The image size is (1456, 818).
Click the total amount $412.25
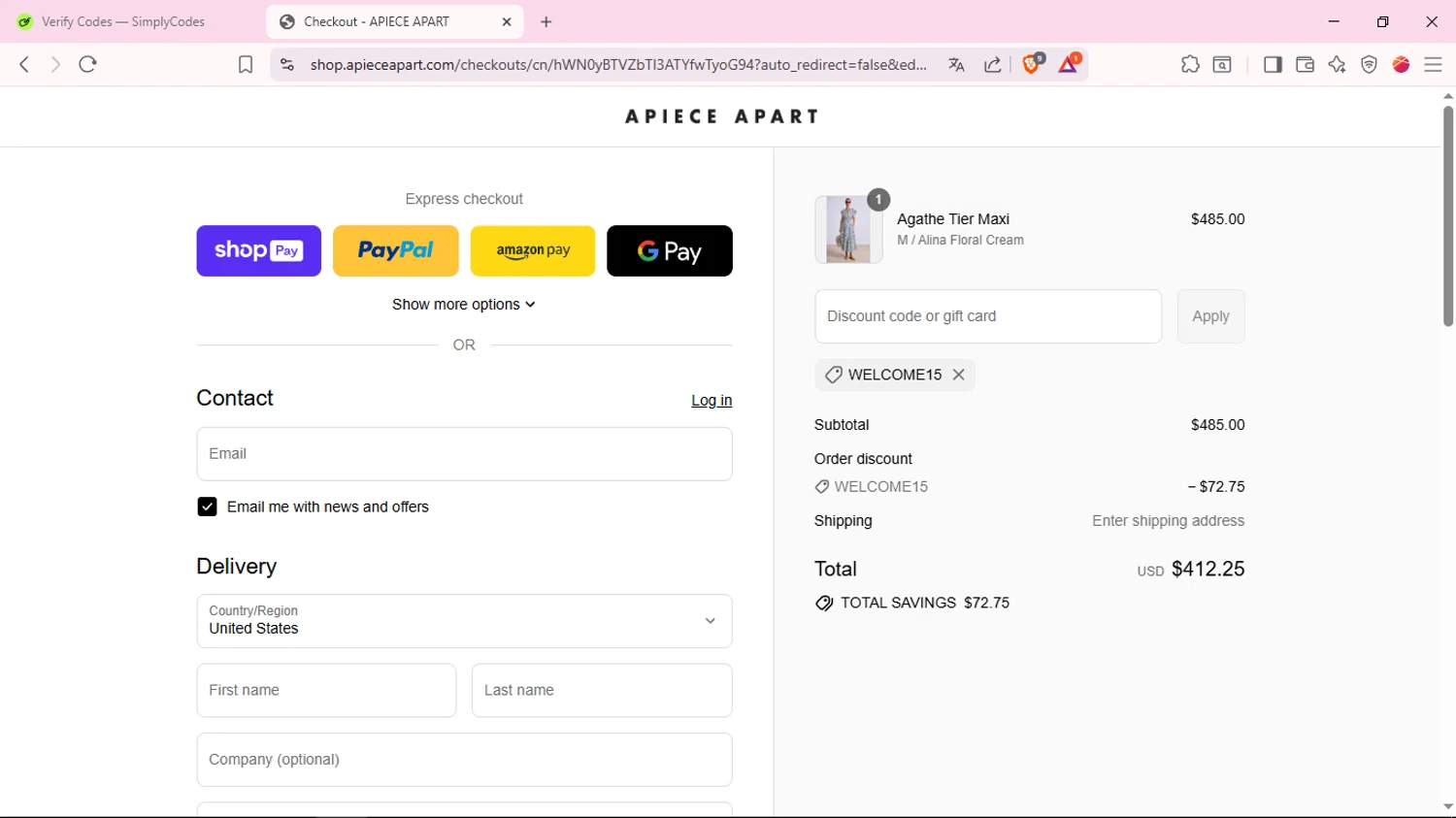(1208, 569)
